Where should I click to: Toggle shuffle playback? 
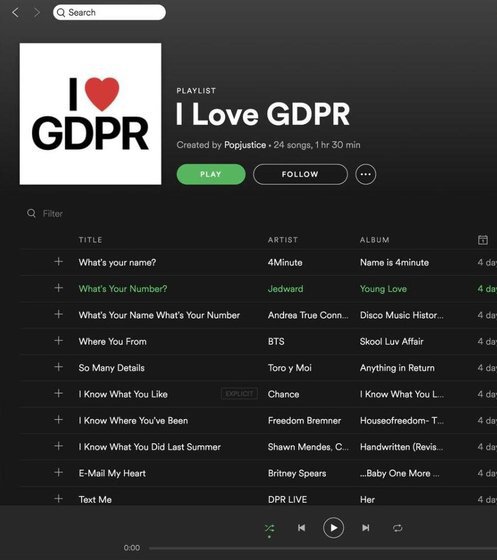[270, 528]
